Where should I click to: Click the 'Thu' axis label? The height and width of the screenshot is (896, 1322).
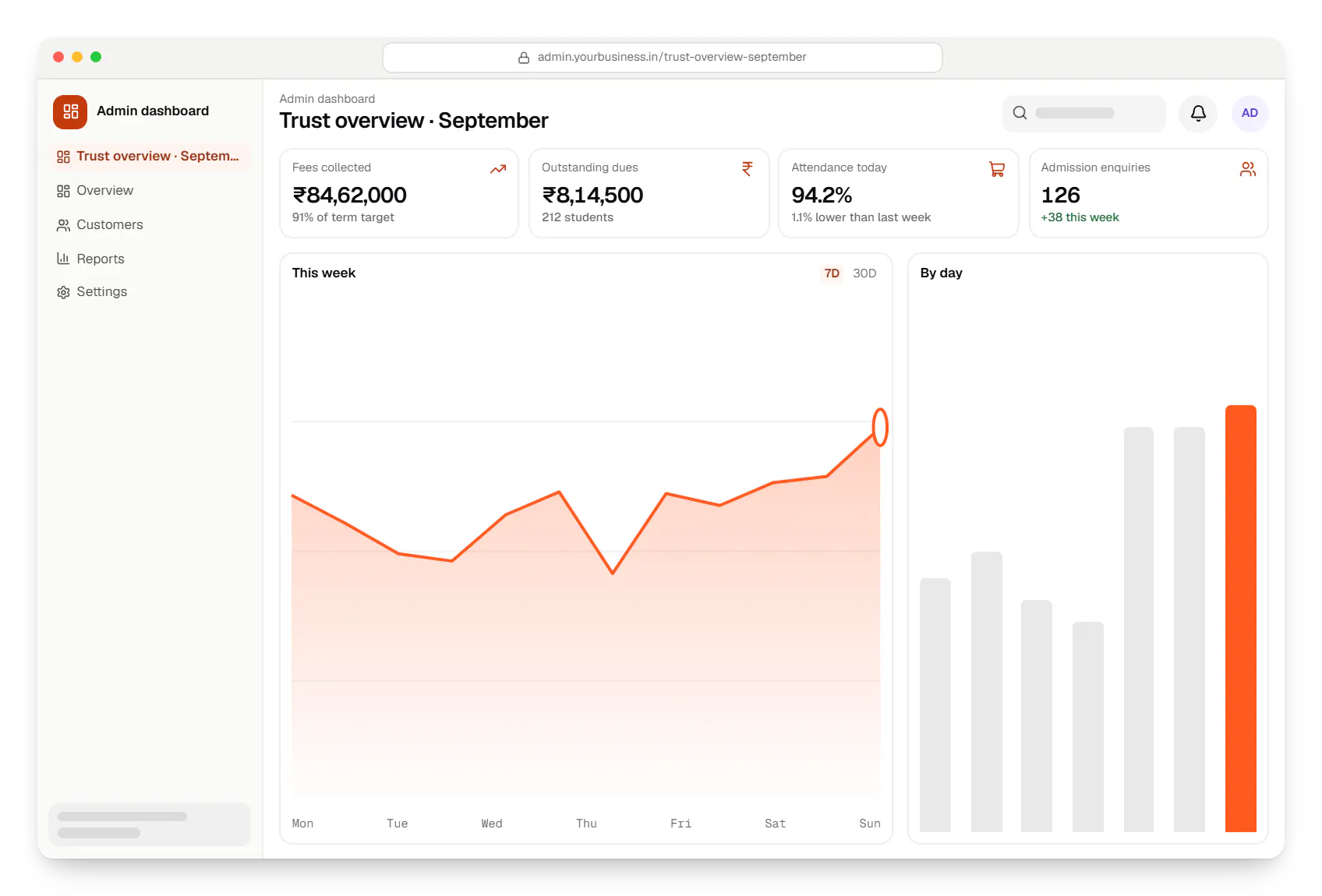[586, 824]
